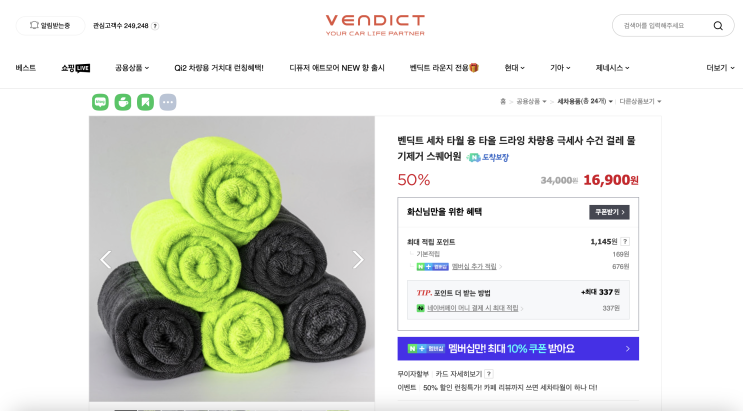Open the 더보기 dropdown in navigation

[720, 68]
